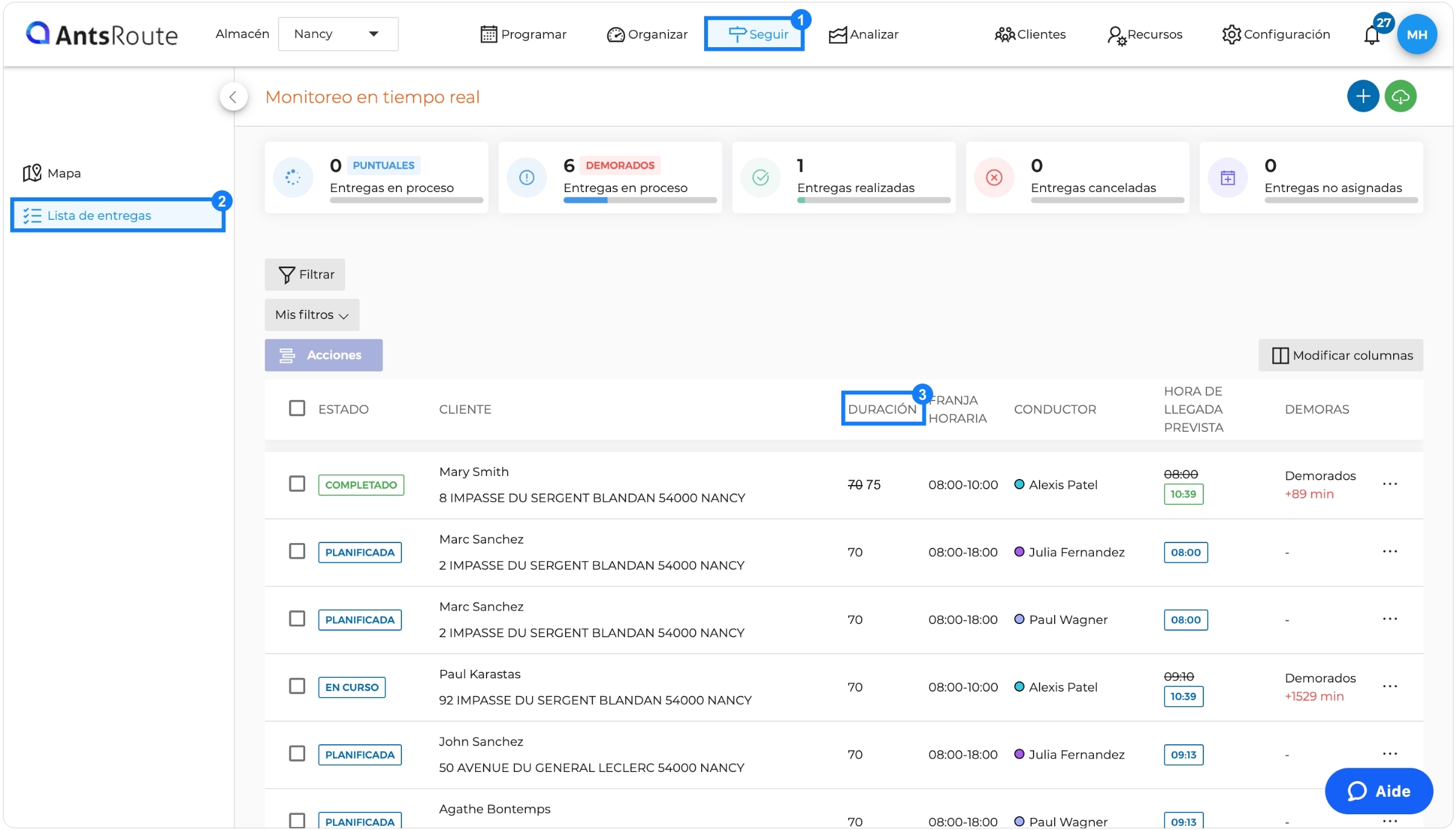Open the Programar menu
The height and width of the screenshot is (830, 1456).
click(523, 34)
